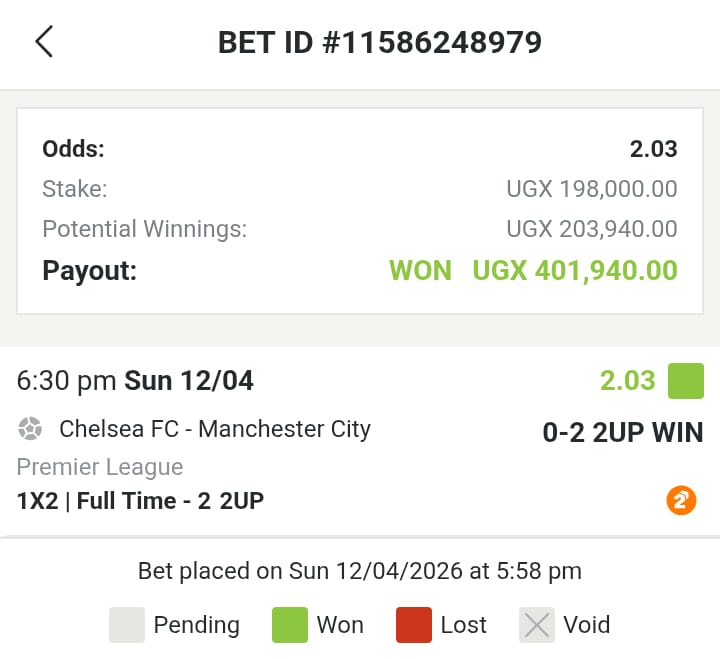Click the 6:30 pm Sun 12/04 kickoff time
The image size is (720, 659).
click(135, 381)
